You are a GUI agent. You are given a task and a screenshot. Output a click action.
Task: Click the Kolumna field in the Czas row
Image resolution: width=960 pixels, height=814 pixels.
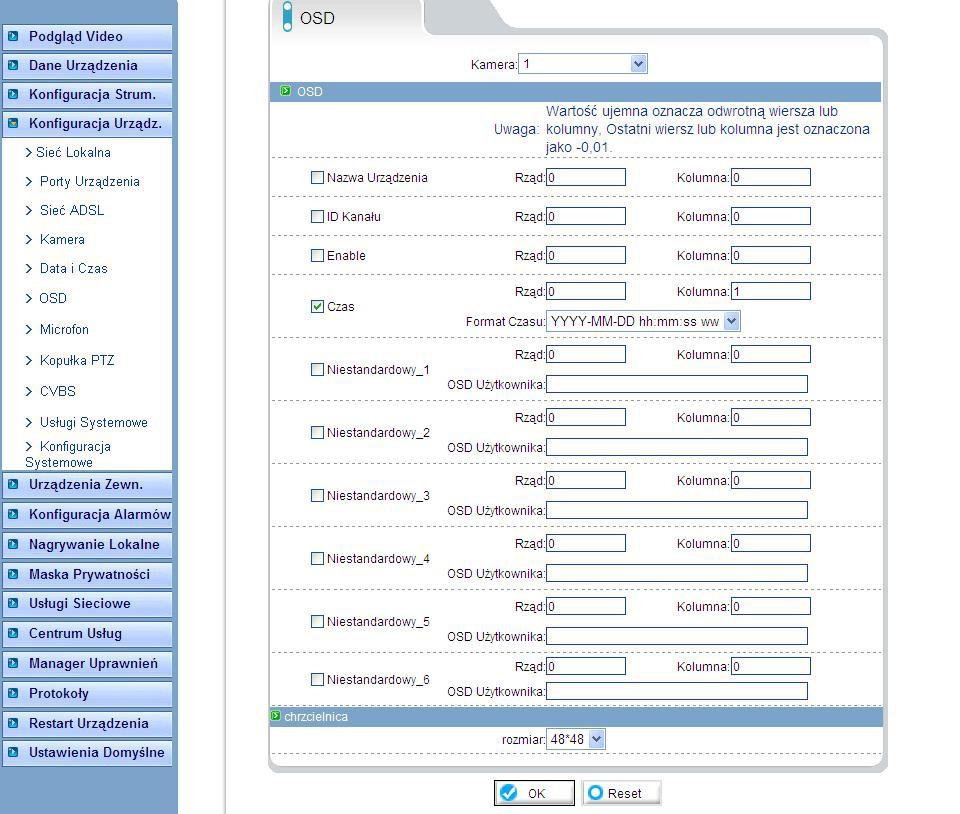[771, 291]
